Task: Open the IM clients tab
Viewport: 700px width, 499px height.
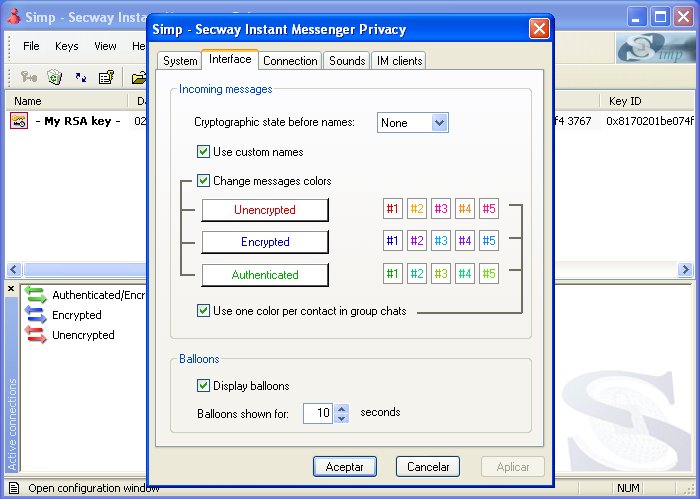Action: click(x=399, y=61)
